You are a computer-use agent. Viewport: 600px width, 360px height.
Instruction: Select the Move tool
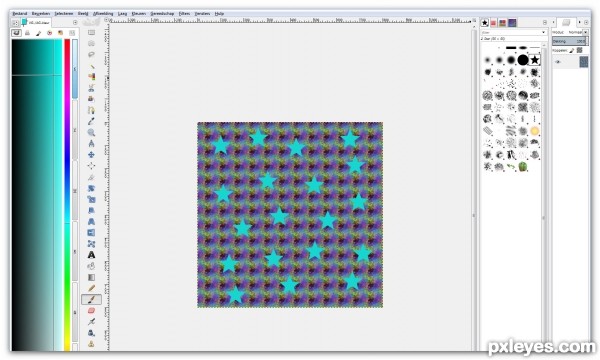click(x=91, y=155)
